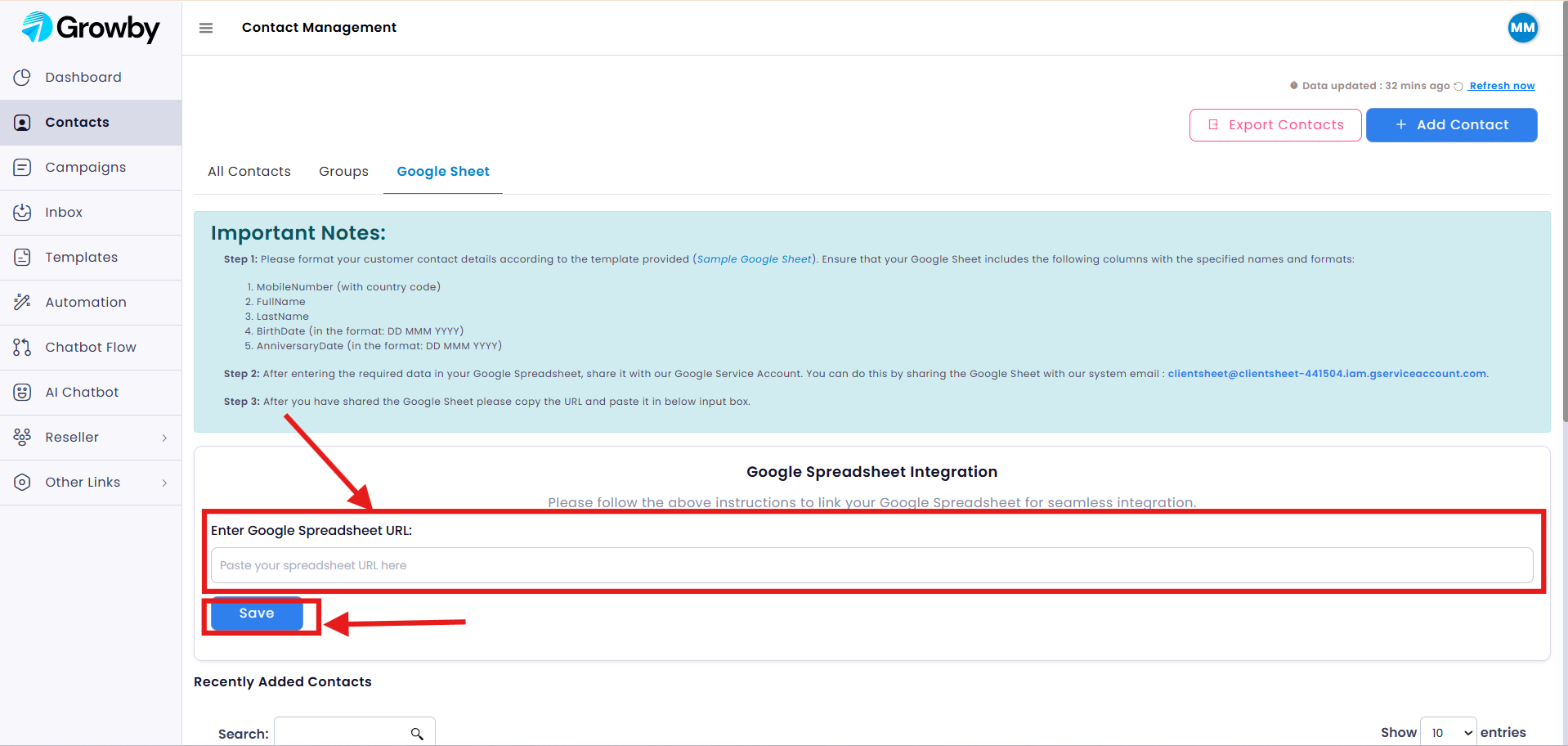Open the Sample Google Sheet link

(754, 259)
